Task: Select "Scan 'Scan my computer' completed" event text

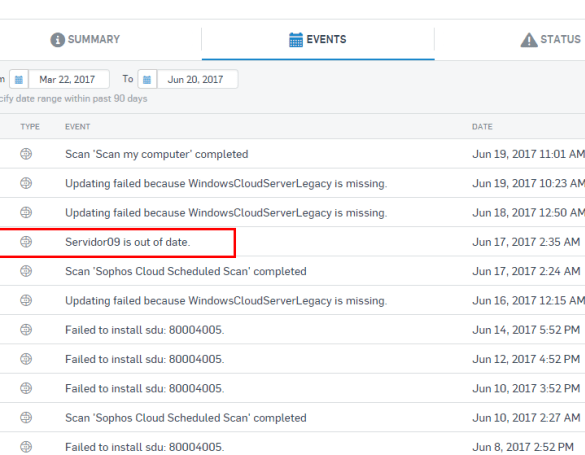Action: 157,154
